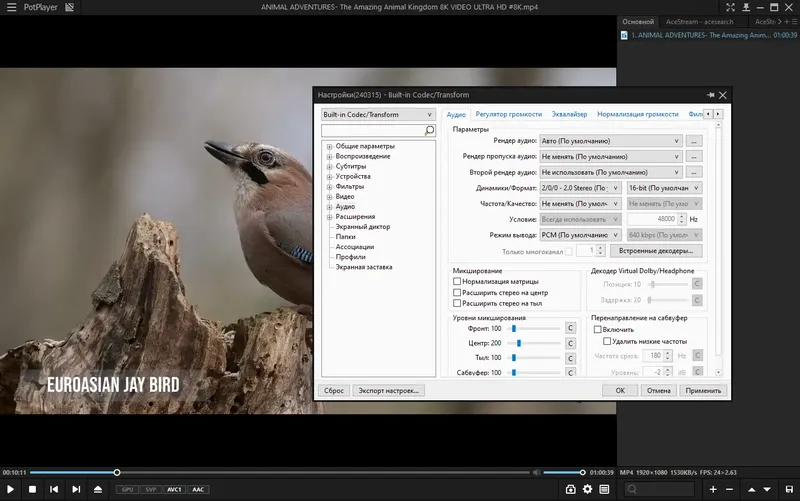Open the Built-in Codec/Transform profile dropdown
The height and width of the screenshot is (501, 800).
click(377, 115)
